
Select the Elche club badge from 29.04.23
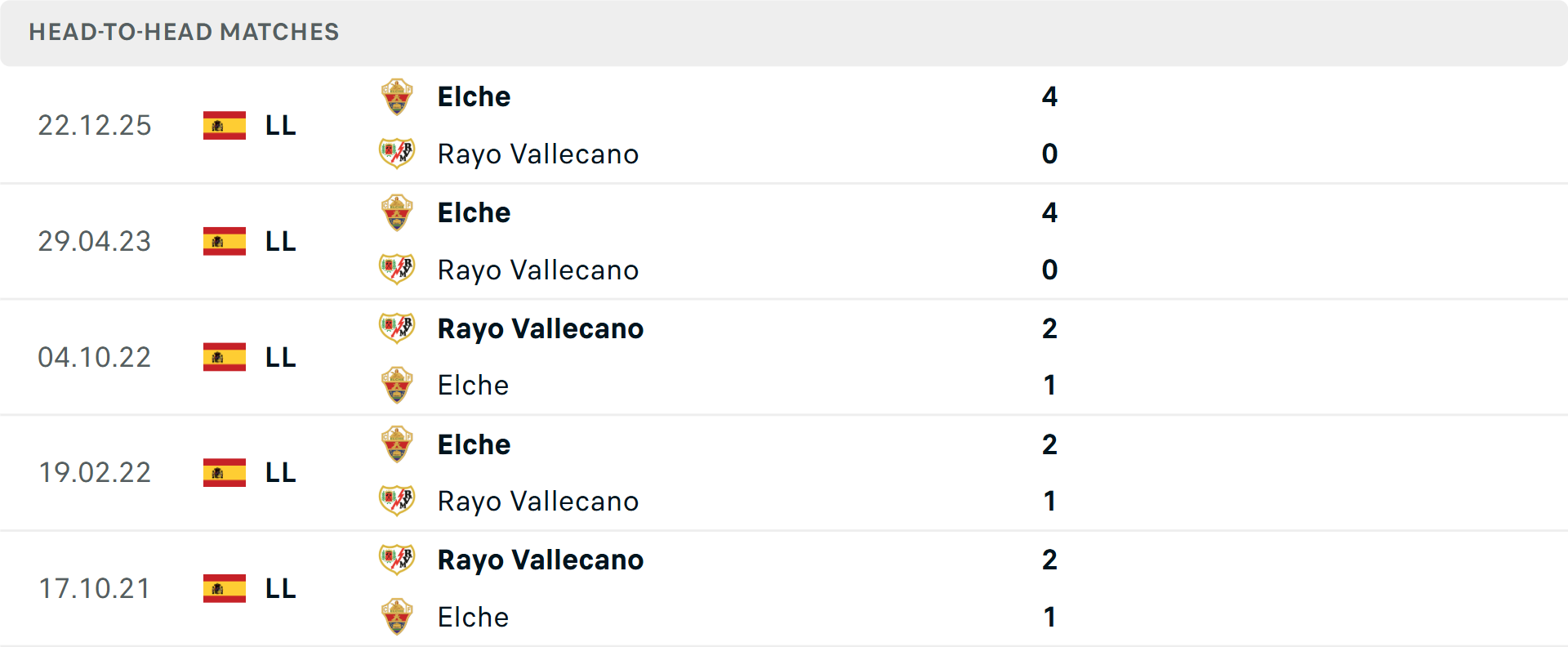(x=397, y=212)
